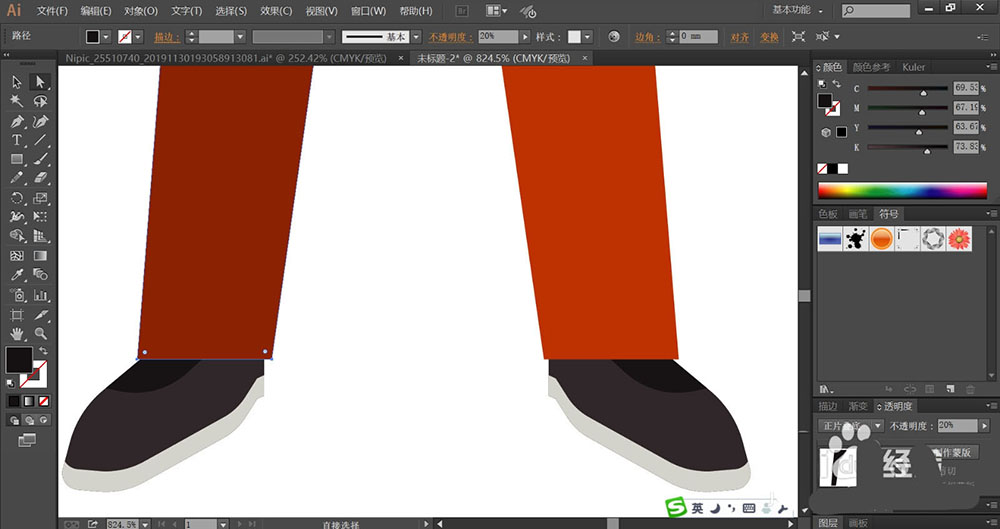Image resolution: width=1000 pixels, height=529 pixels.
Task: Click the opacity 20% field in control bar
Action: click(497, 37)
